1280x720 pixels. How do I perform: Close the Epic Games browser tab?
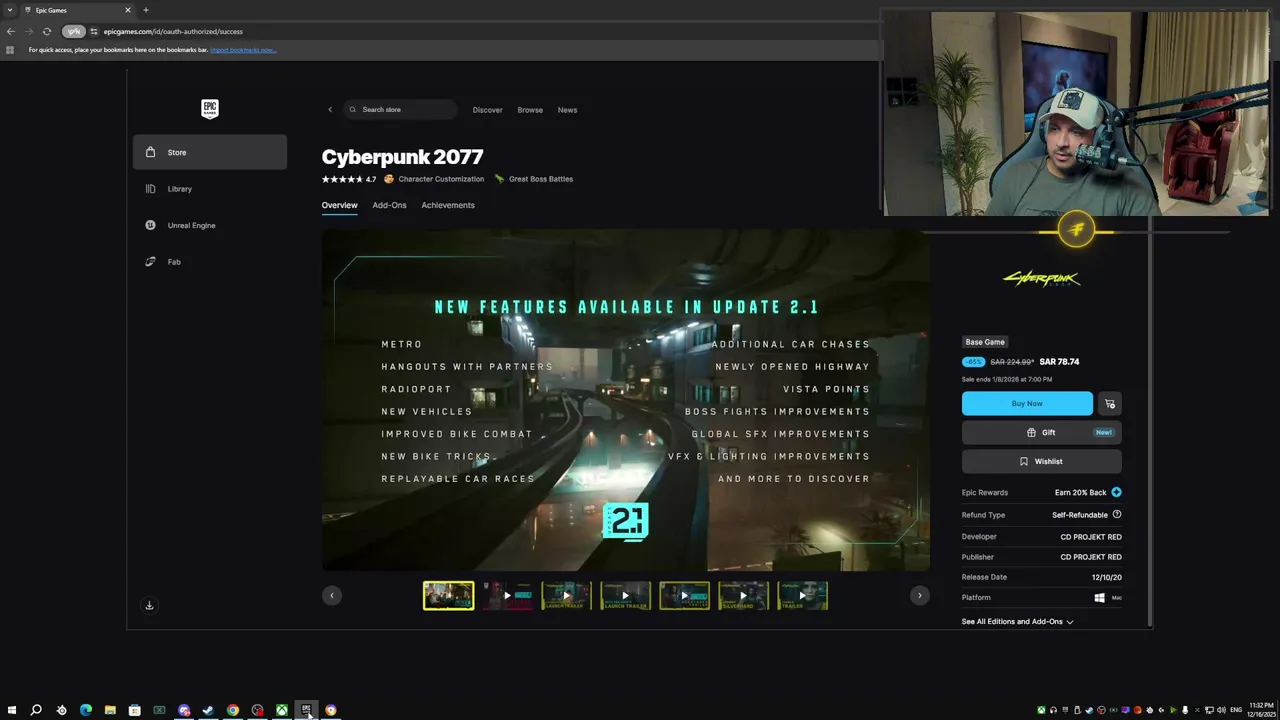[x=127, y=10]
